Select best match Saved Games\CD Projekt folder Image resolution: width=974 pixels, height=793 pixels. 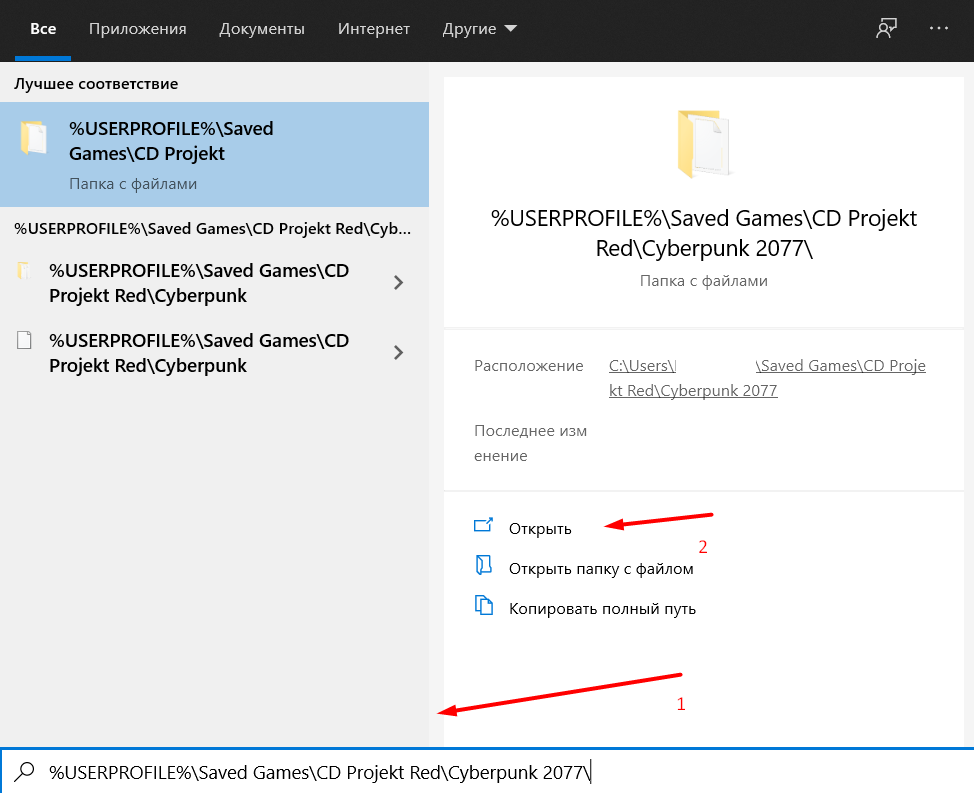click(214, 154)
